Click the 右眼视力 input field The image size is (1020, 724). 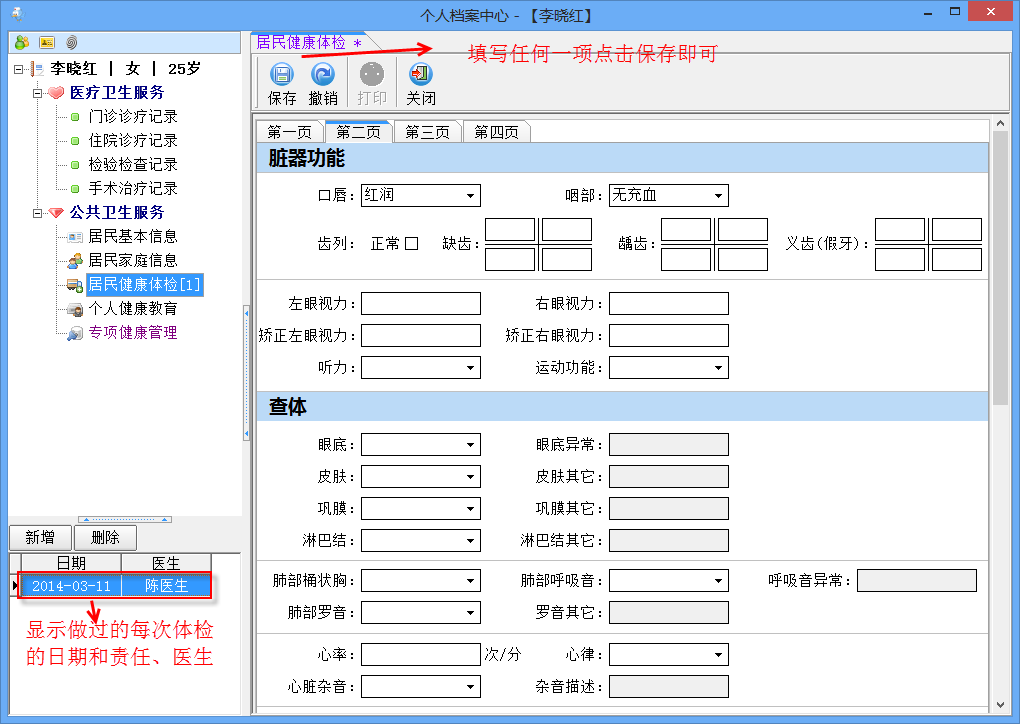pyautogui.click(x=669, y=304)
